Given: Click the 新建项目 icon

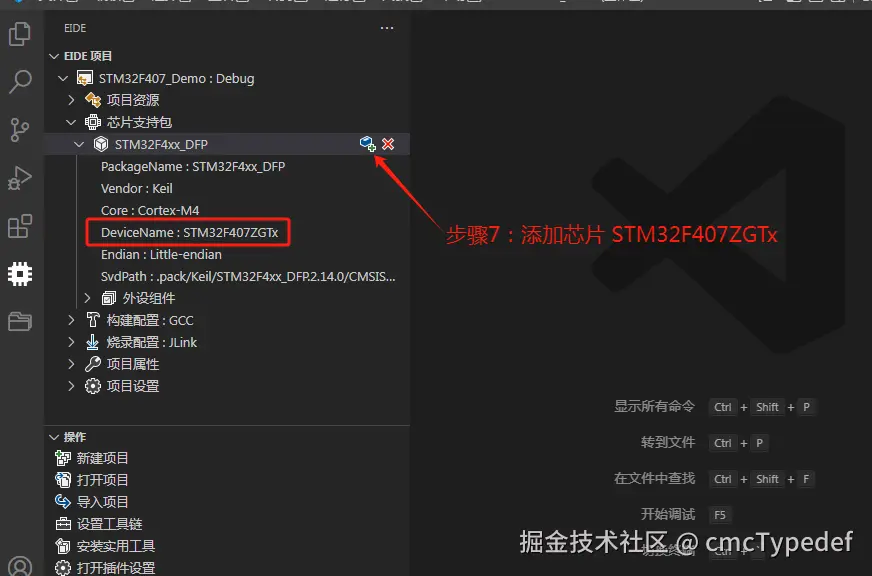Looking at the screenshot, I should pyautogui.click(x=63, y=458).
